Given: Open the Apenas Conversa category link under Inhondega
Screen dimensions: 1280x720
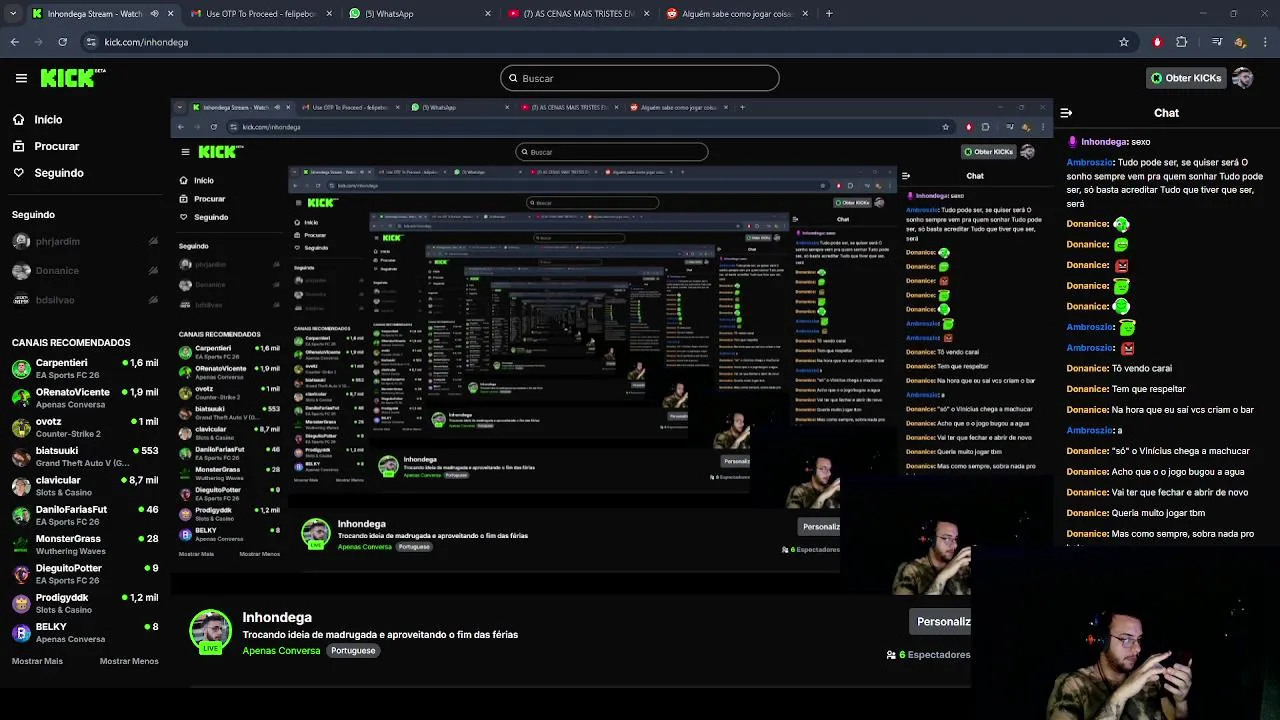Looking at the screenshot, I should (x=281, y=651).
